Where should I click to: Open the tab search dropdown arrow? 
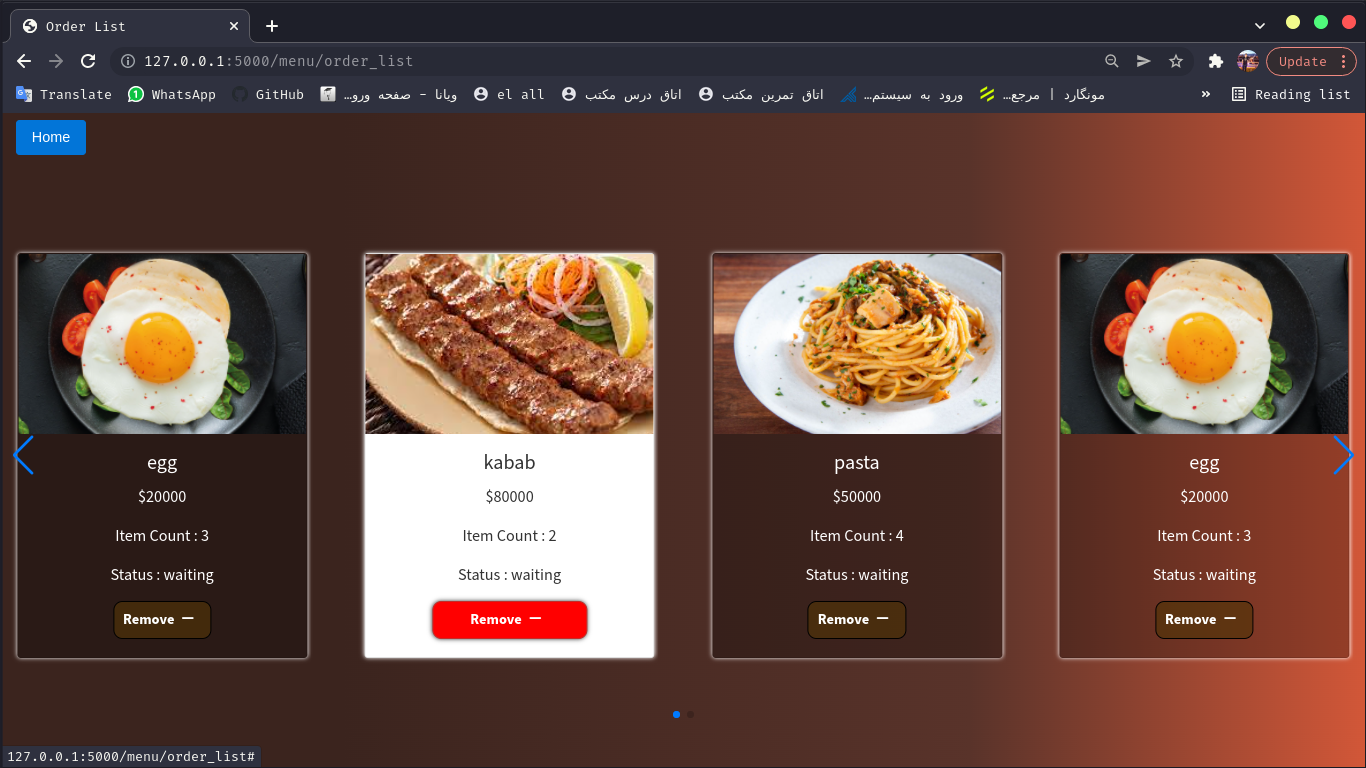tap(1259, 24)
